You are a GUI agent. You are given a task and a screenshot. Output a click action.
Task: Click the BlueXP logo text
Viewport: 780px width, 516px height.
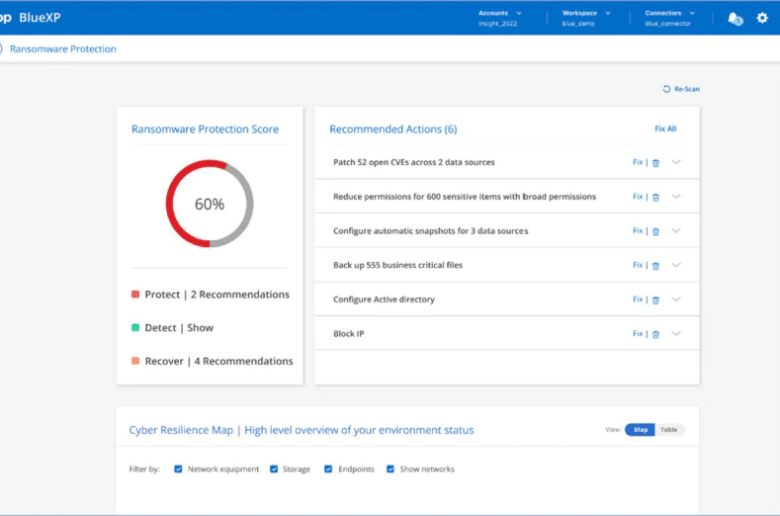(x=40, y=17)
